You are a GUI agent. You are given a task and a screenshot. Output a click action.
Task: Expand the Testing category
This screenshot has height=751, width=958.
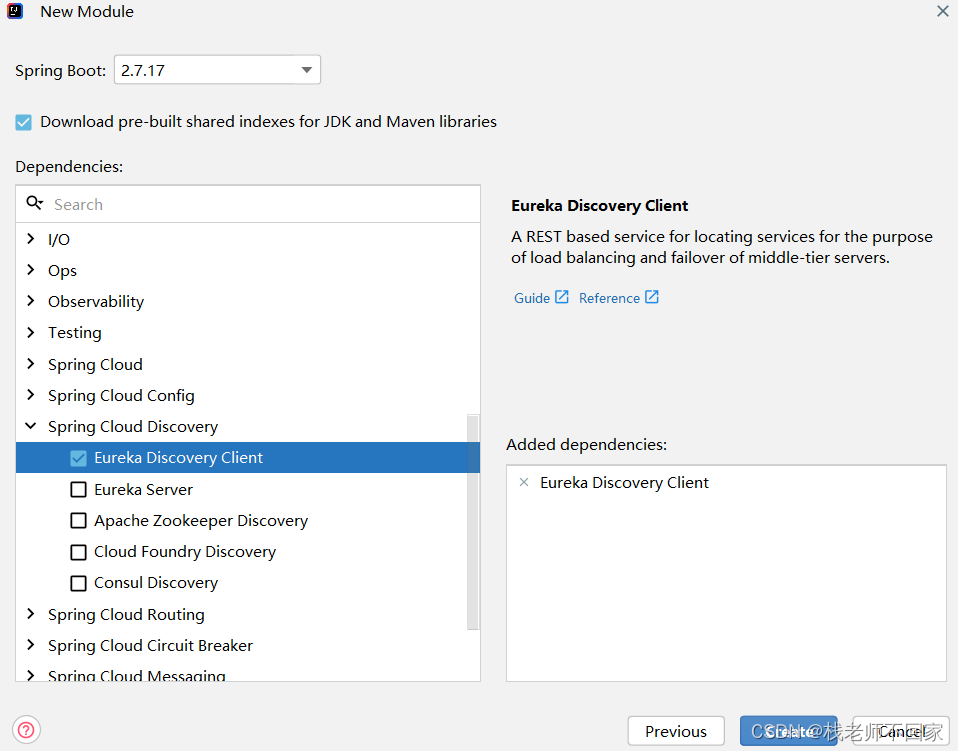(x=31, y=332)
